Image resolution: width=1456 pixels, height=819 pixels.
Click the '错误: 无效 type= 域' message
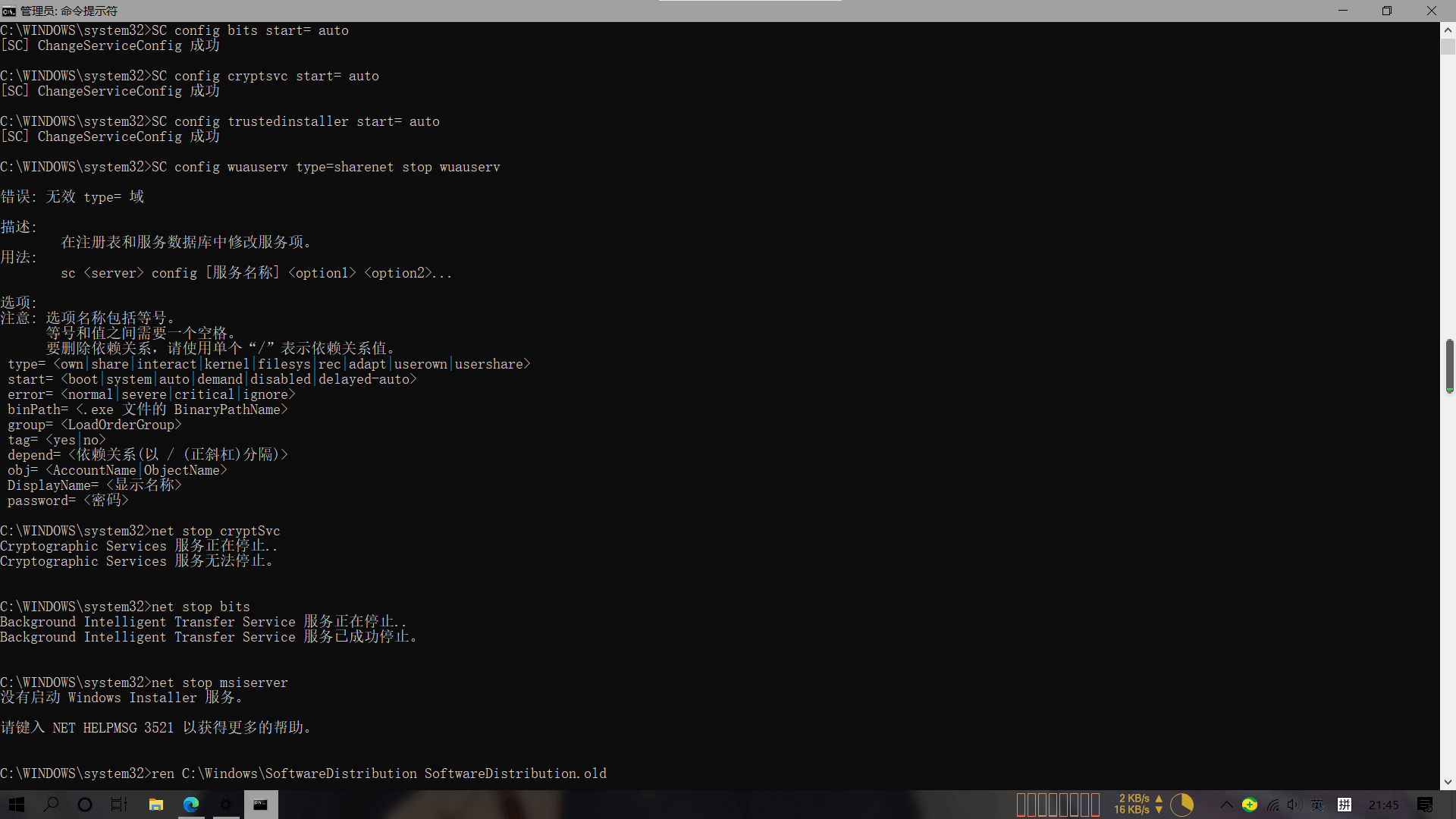pyautogui.click(x=72, y=197)
